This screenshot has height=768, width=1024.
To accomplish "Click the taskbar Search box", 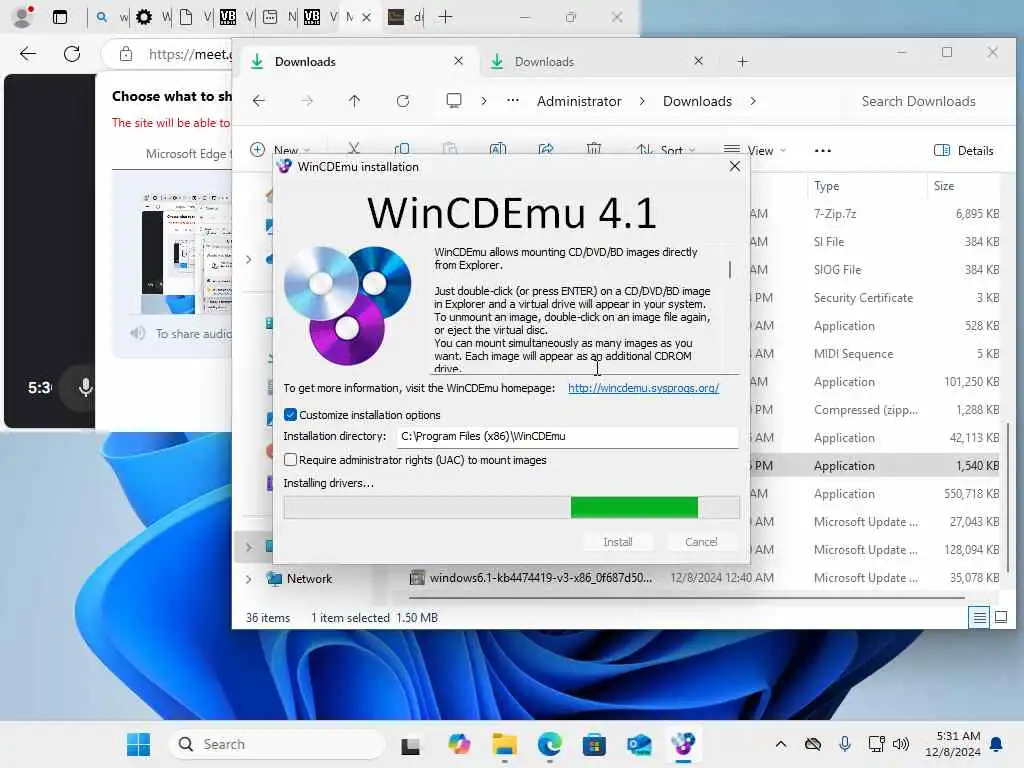I will click(x=278, y=744).
